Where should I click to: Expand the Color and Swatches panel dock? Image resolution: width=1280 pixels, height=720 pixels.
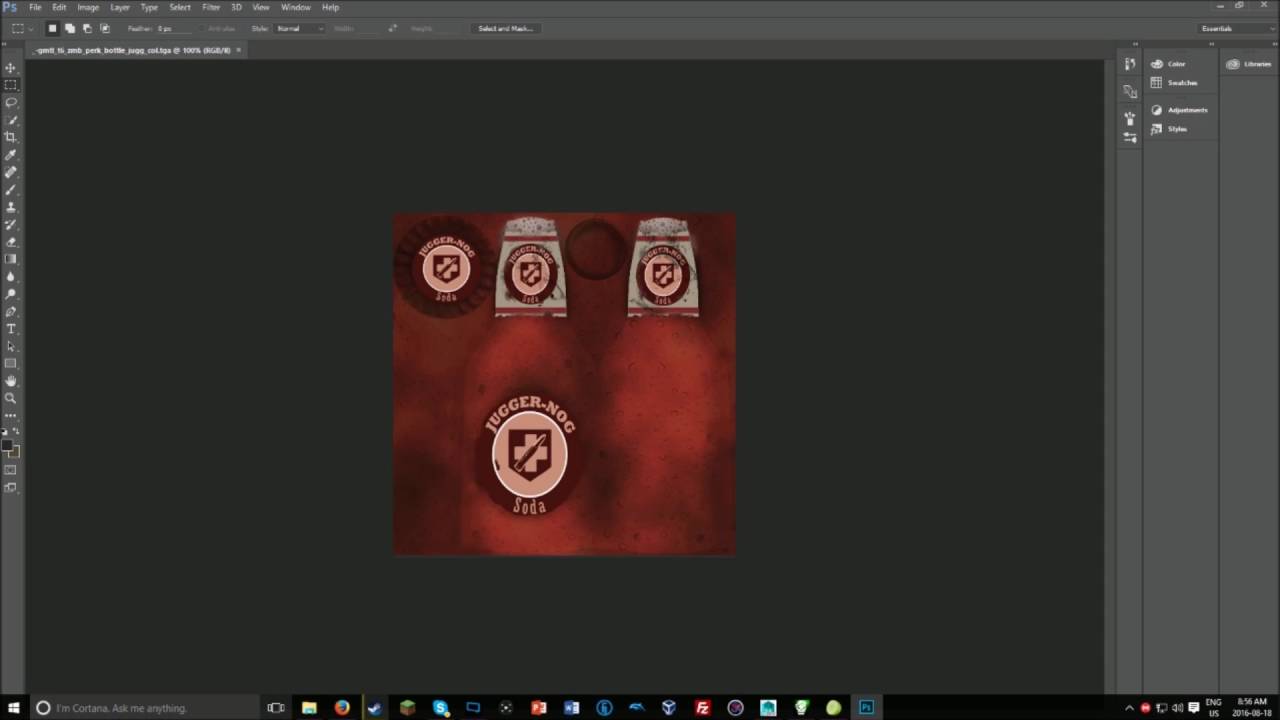[1211, 45]
